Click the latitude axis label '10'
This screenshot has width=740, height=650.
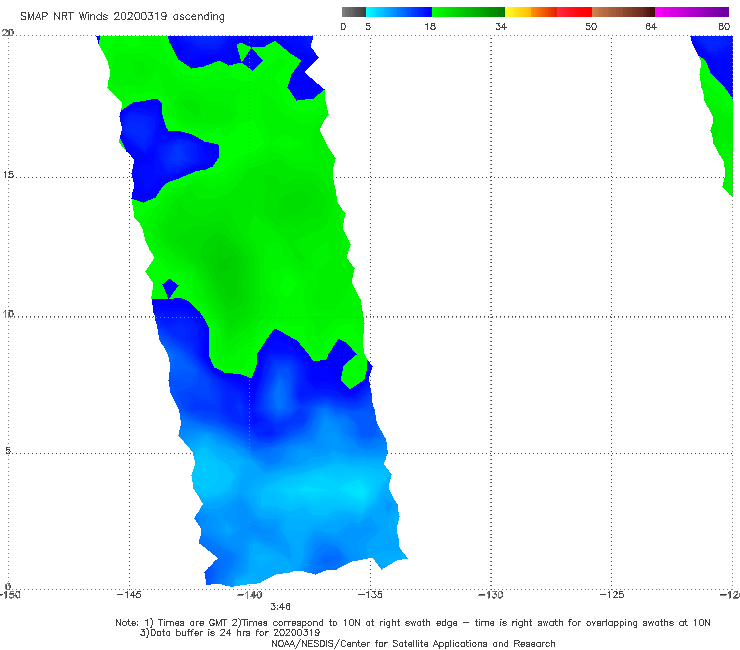pyautogui.click(x=8, y=313)
